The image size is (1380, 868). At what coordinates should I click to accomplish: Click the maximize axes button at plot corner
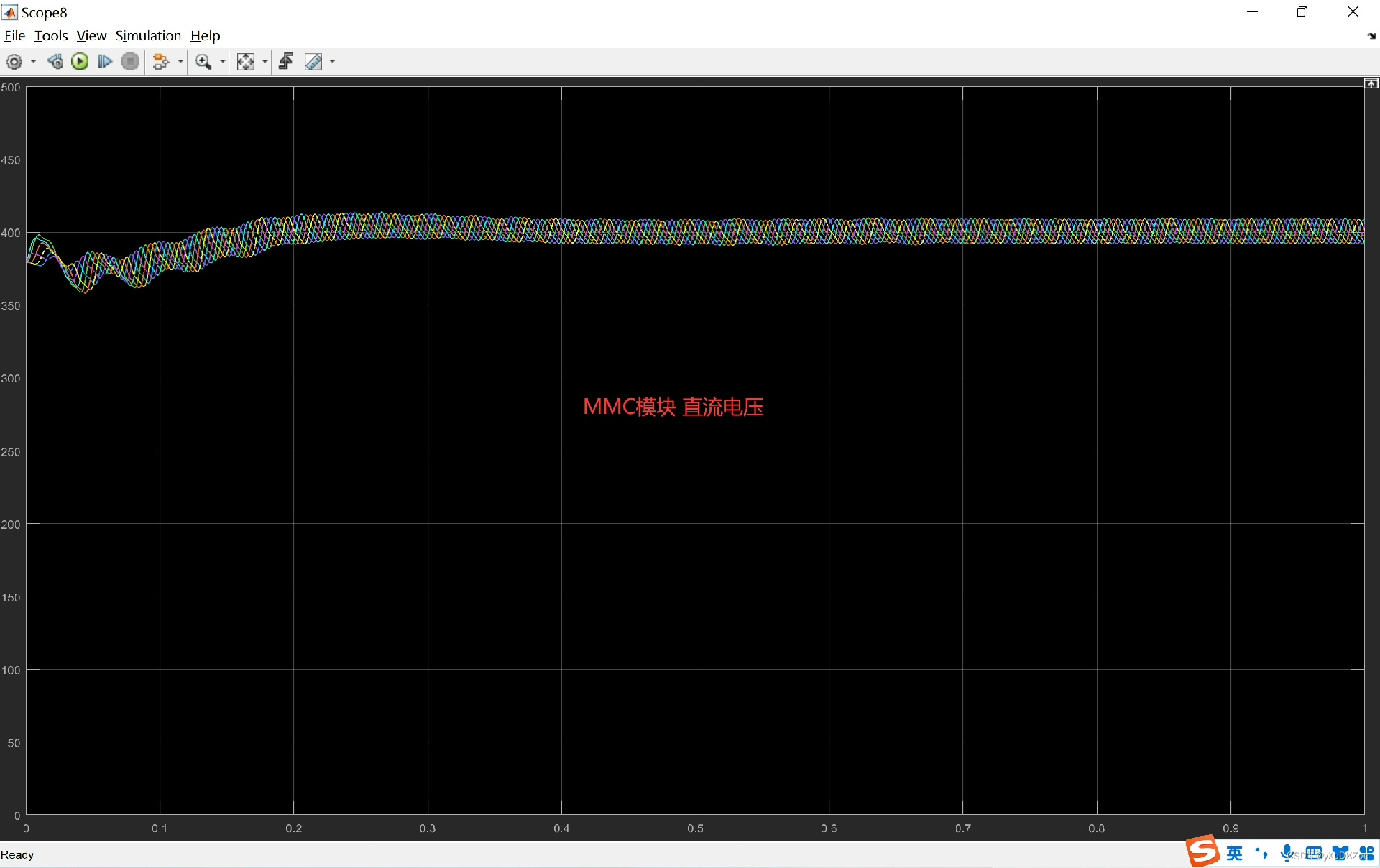[x=1371, y=84]
